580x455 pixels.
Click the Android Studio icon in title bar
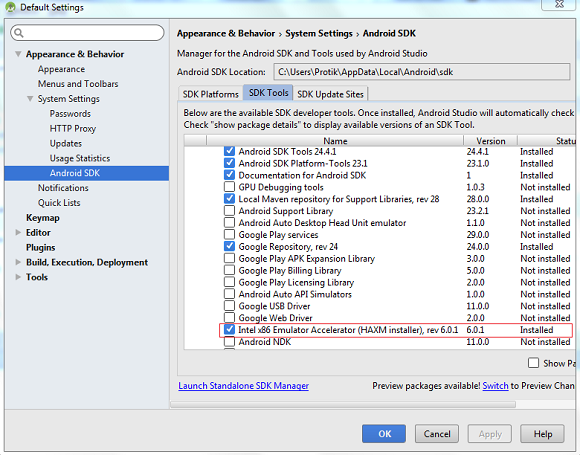click(x=10, y=7)
